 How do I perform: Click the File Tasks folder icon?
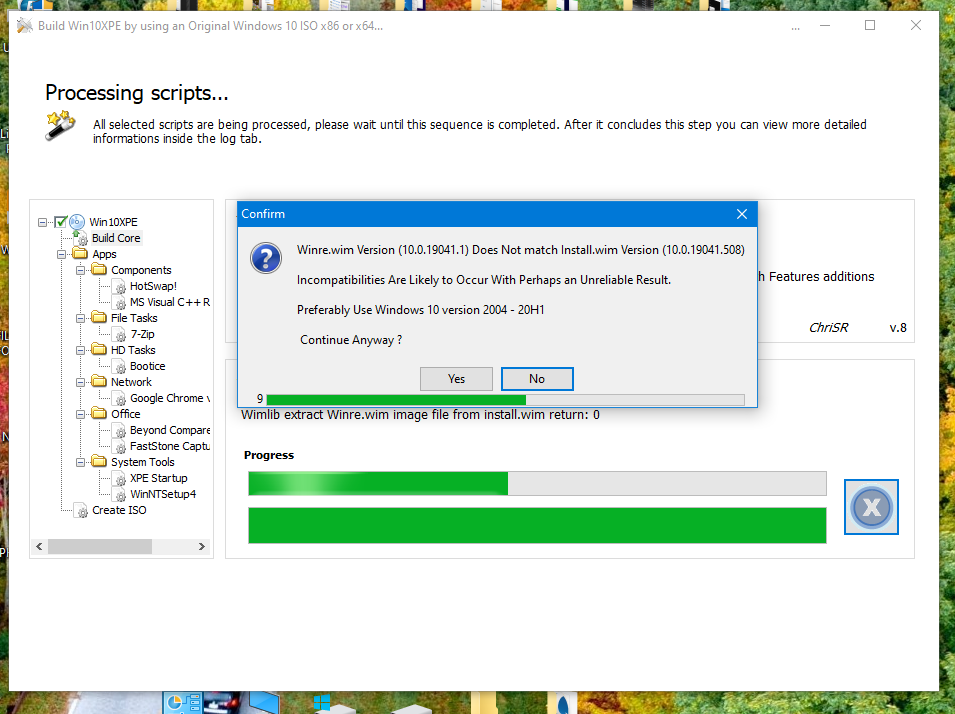[x=99, y=317]
